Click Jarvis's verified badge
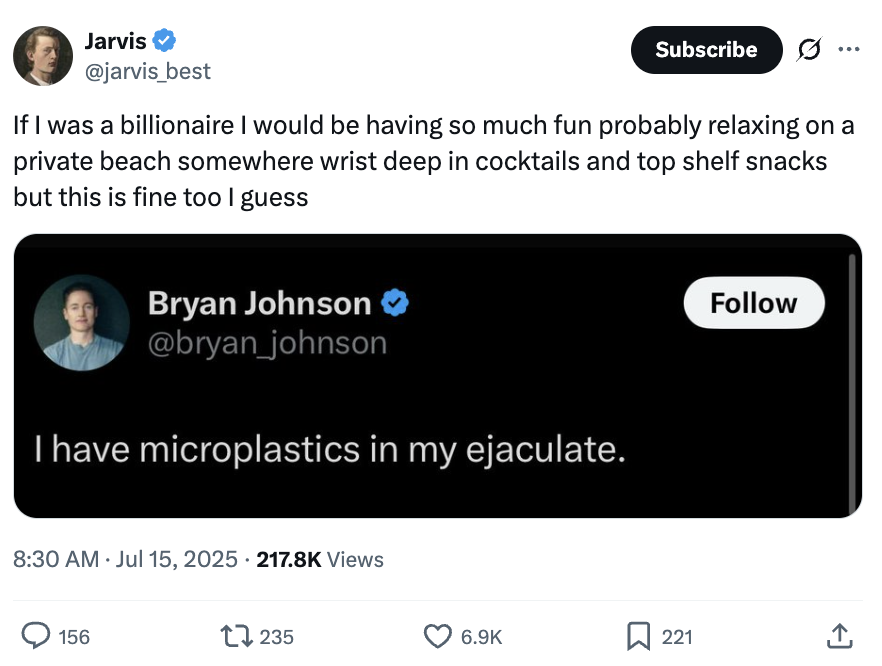Image resolution: width=882 pixels, height=666 pixels. [x=164, y=41]
